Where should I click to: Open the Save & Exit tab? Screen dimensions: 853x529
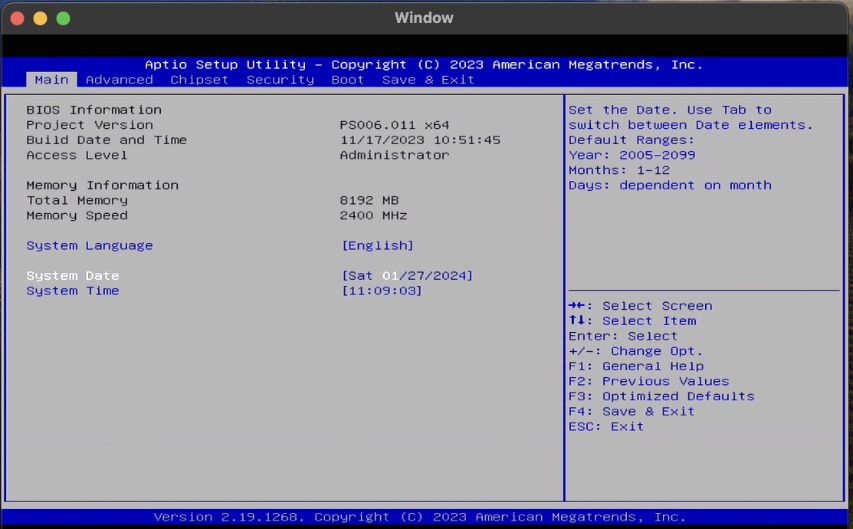pyautogui.click(x=428, y=80)
